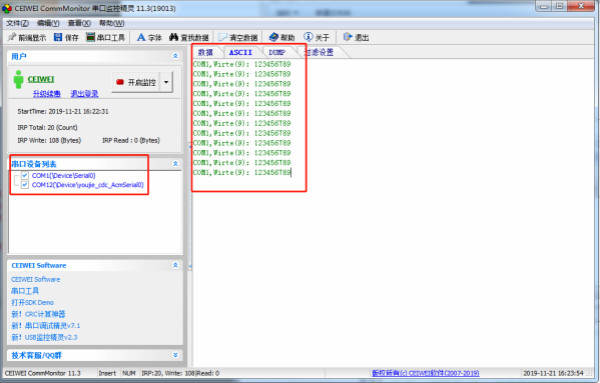Open the 查看(X) menu
The width and height of the screenshot is (600, 383).
coord(79,23)
